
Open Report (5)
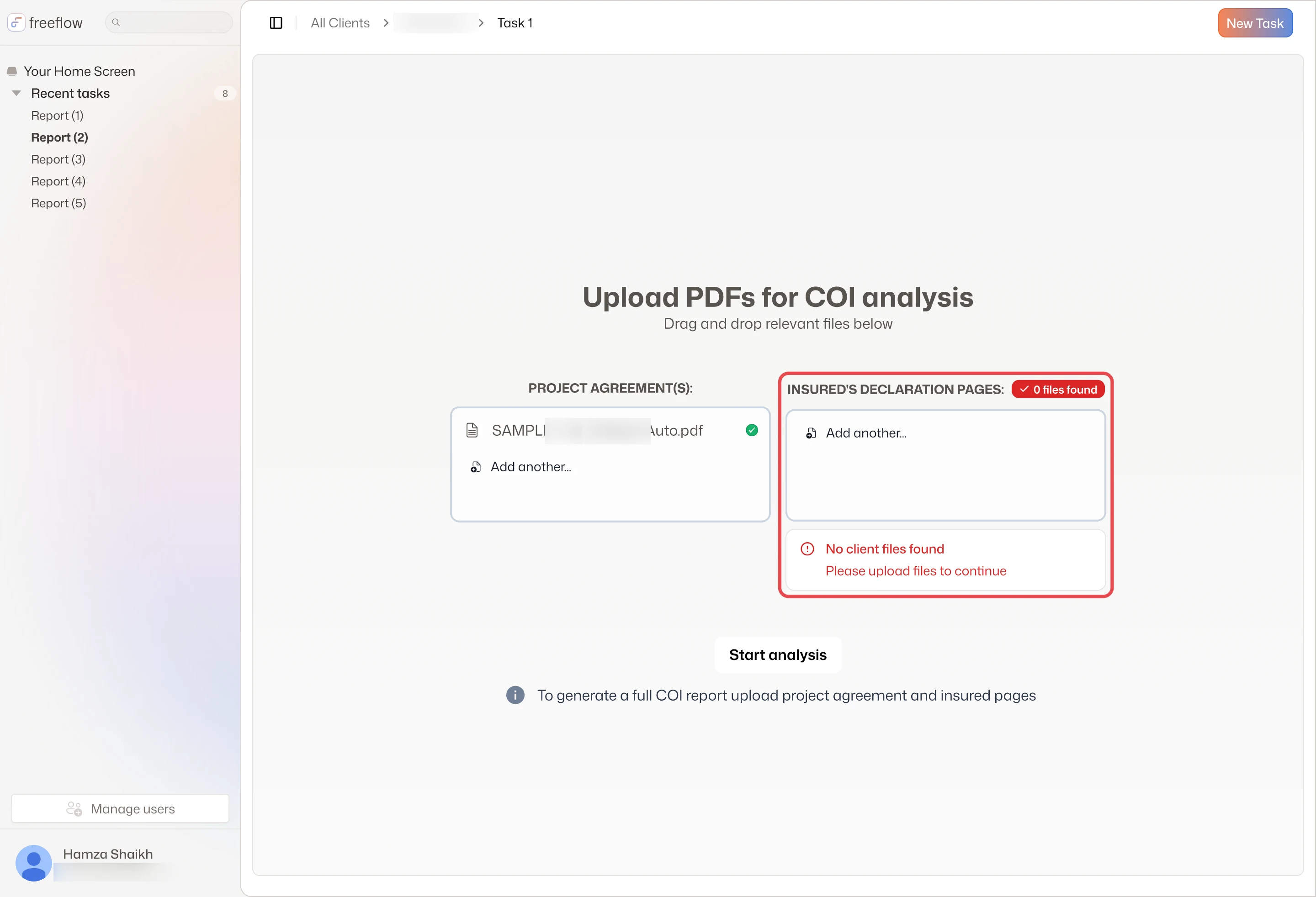tap(58, 203)
